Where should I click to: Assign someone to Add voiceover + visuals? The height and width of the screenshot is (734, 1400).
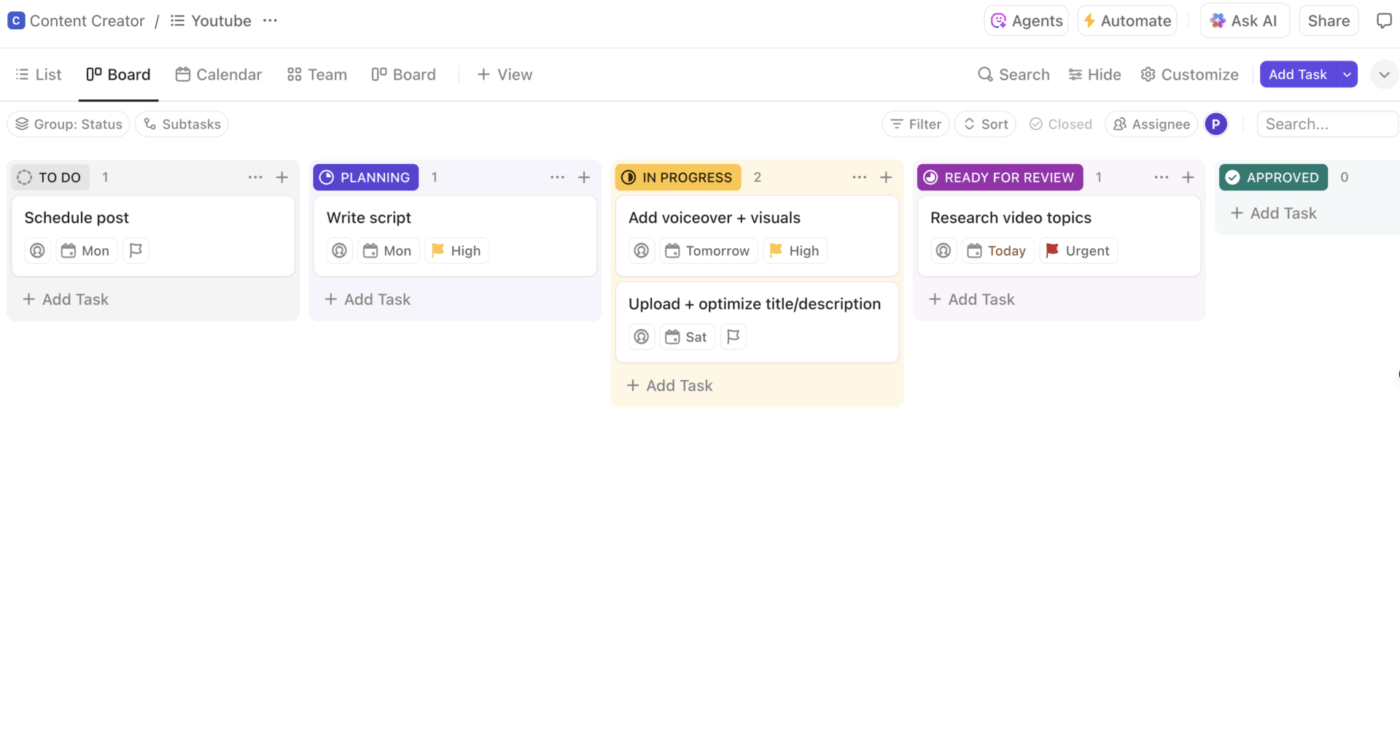coord(641,251)
